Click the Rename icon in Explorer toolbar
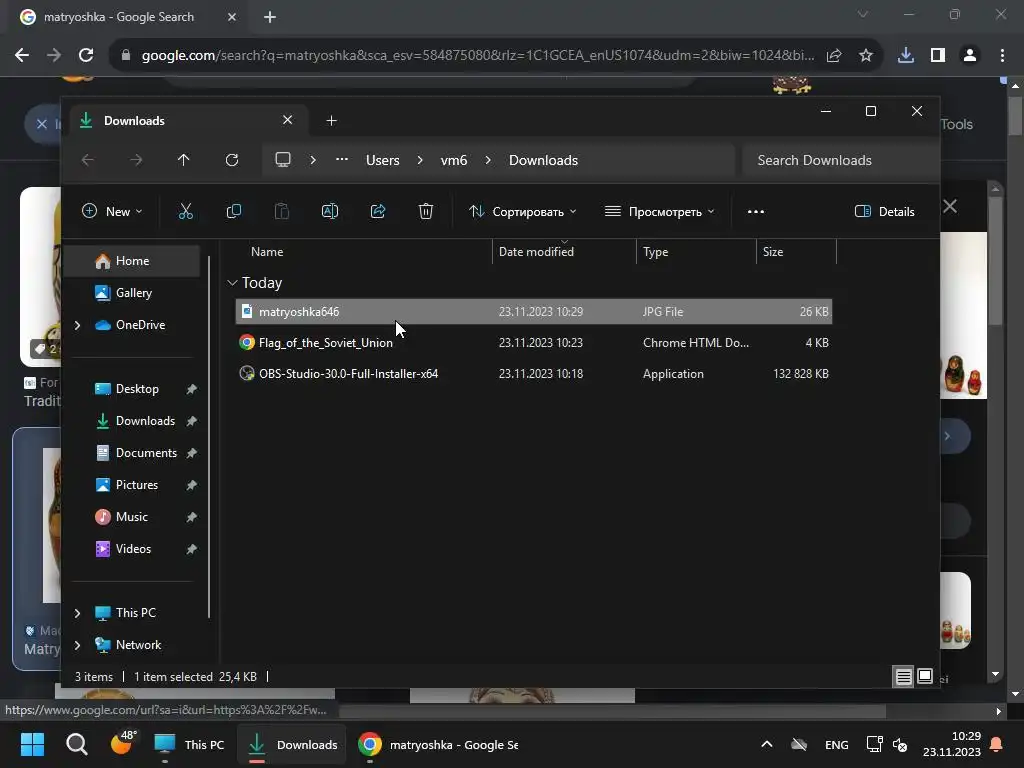The width and height of the screenshot is (1024, 768). point(330,212)
